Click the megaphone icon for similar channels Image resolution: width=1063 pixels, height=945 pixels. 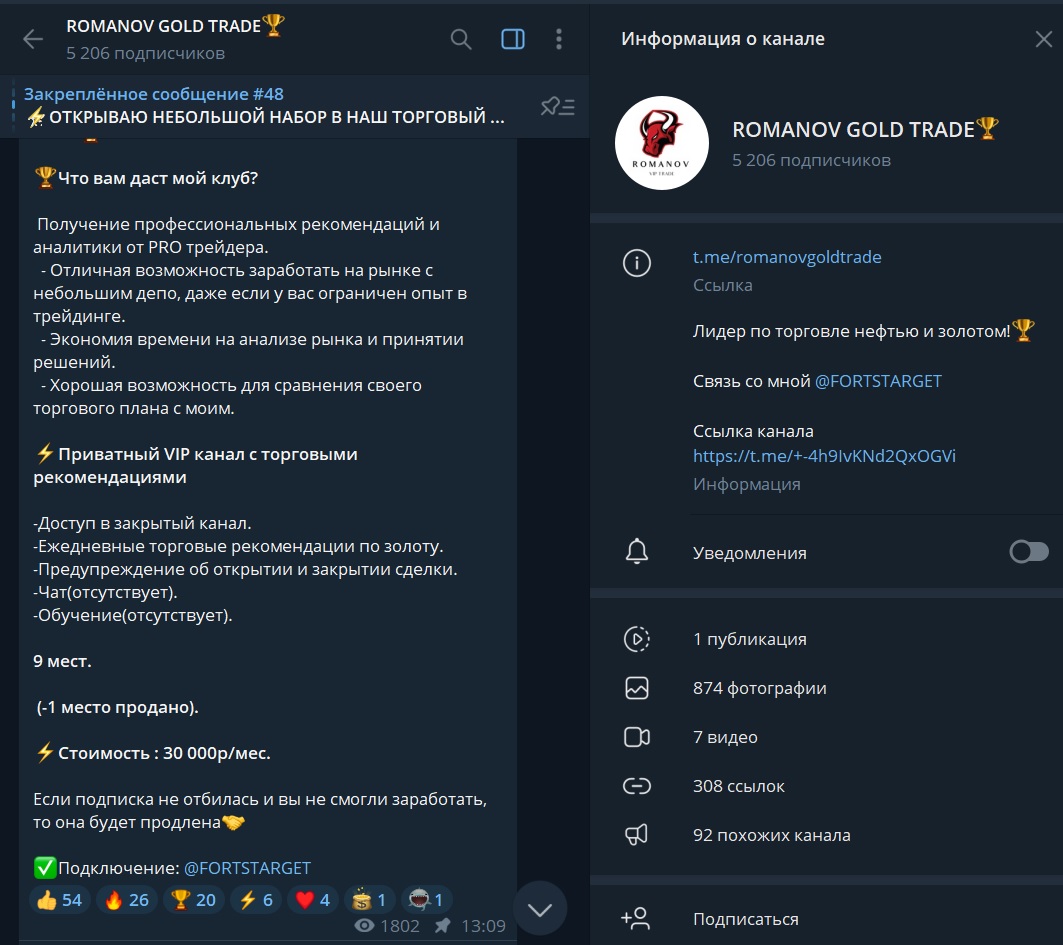(x=637, y=835)
